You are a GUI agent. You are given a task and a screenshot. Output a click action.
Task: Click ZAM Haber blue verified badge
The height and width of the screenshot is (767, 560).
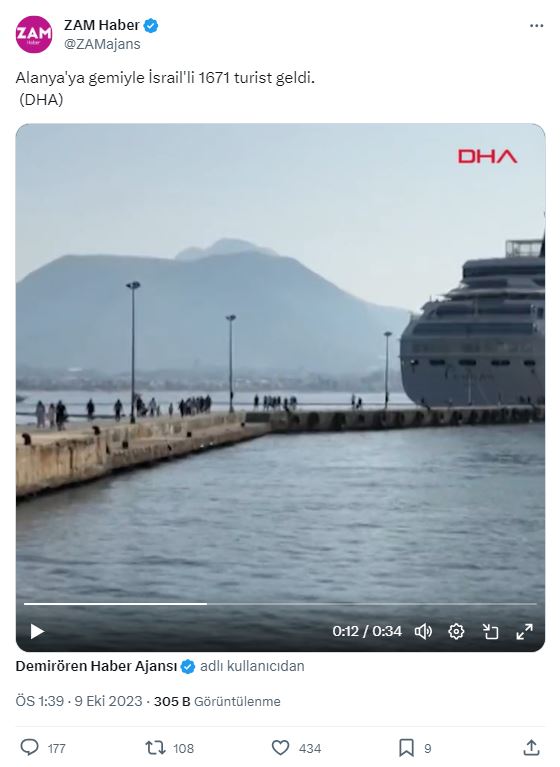tap(151, 25)
